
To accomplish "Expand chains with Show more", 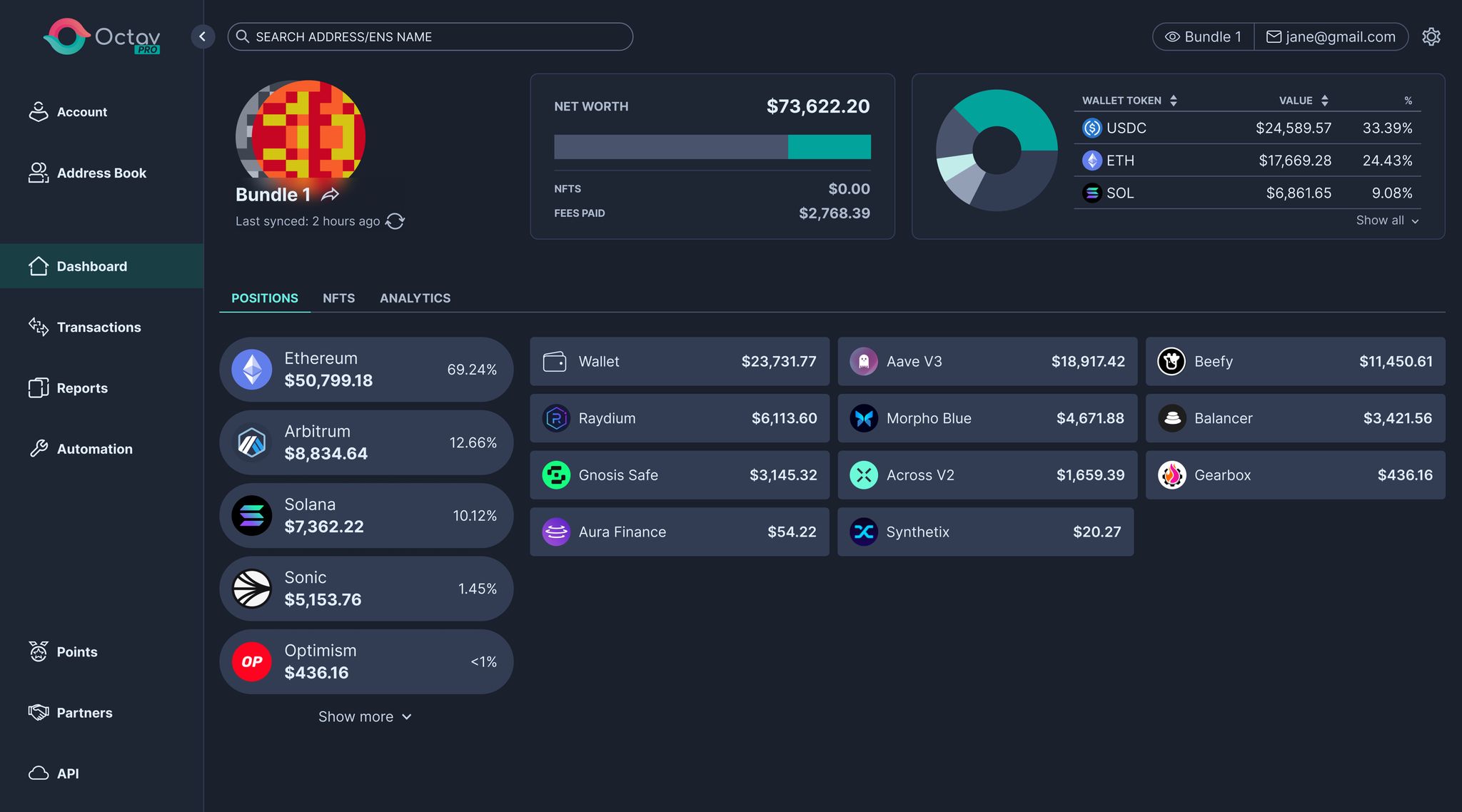I will tap(365, 716).
